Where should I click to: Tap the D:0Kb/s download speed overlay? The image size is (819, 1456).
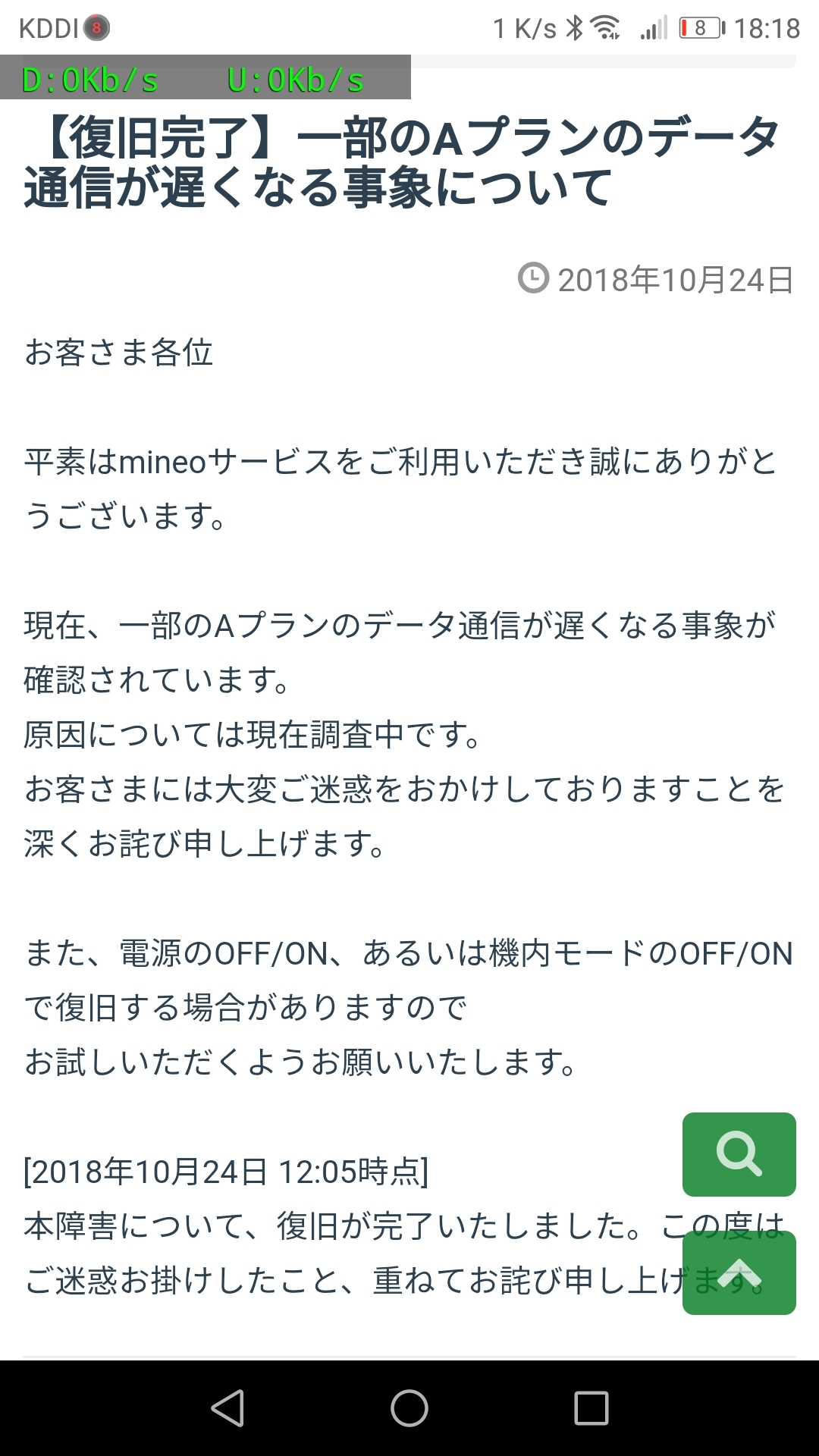coord(91,80)
